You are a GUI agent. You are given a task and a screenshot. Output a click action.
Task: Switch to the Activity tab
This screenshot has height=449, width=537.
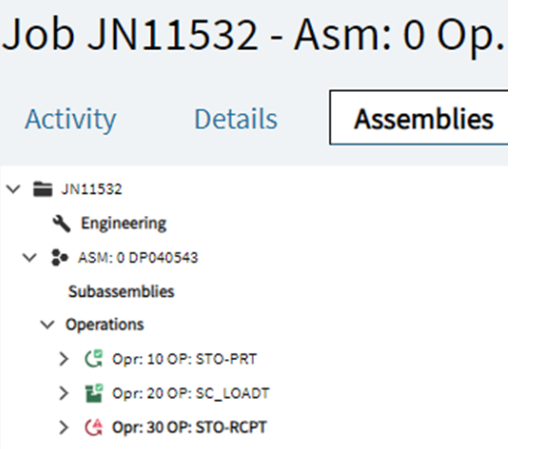[x=71, y=119]
